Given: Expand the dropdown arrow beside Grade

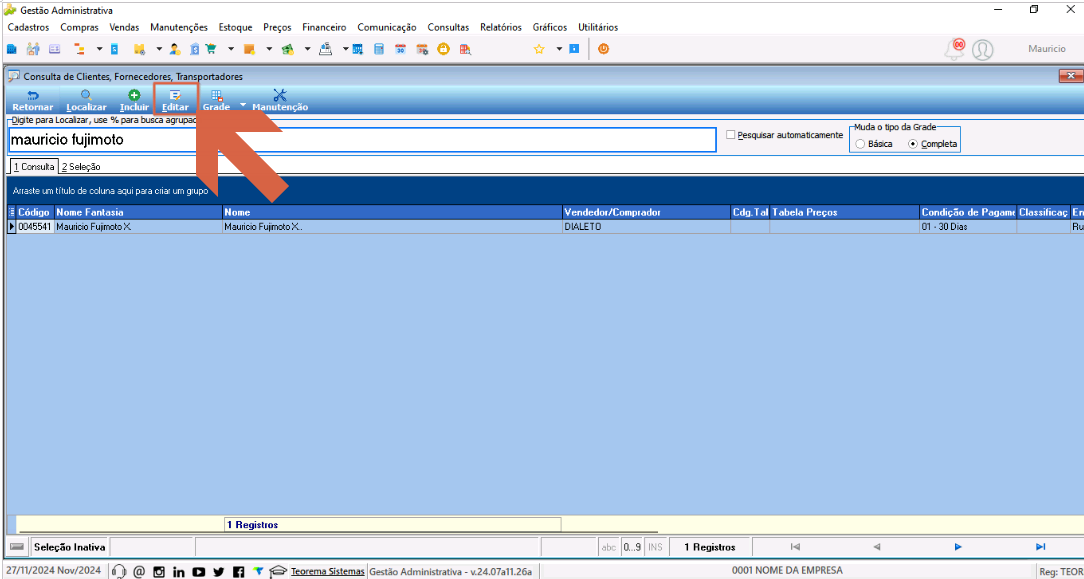Looking at the screenshot, I should pyautogui.click(x=243, y=104).
